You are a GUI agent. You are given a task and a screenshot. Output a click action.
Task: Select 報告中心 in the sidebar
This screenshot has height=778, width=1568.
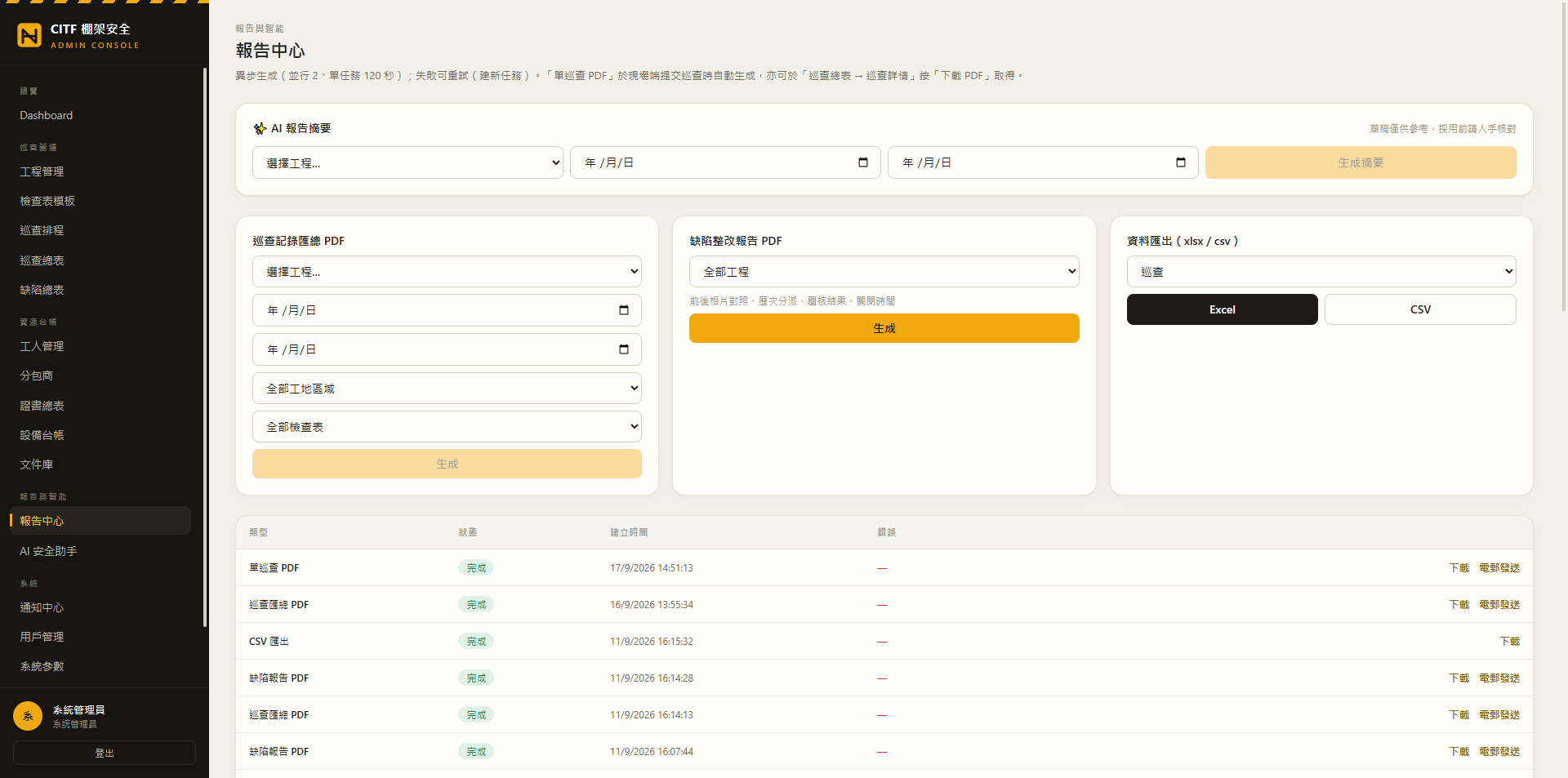click(100, 521)
